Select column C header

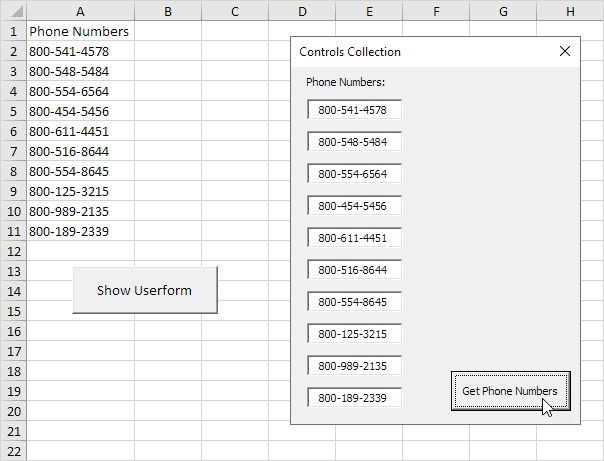coord(235,11)
